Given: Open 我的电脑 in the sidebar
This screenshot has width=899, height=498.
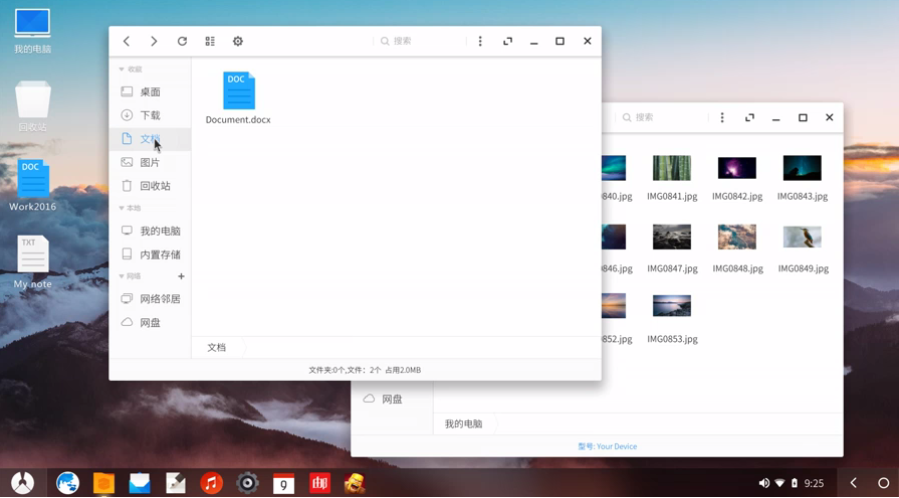Looking at the screenshot, I should [x=150, y=231].
